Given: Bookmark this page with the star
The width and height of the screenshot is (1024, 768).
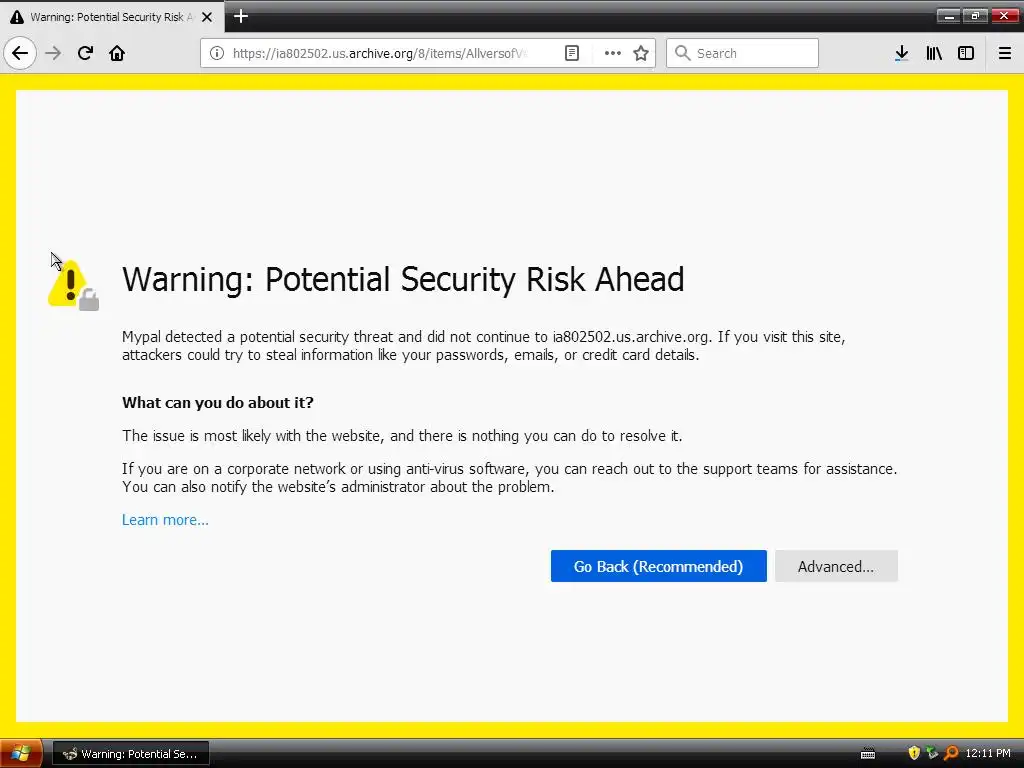Looking at the screenshot, I should [641, 53].
